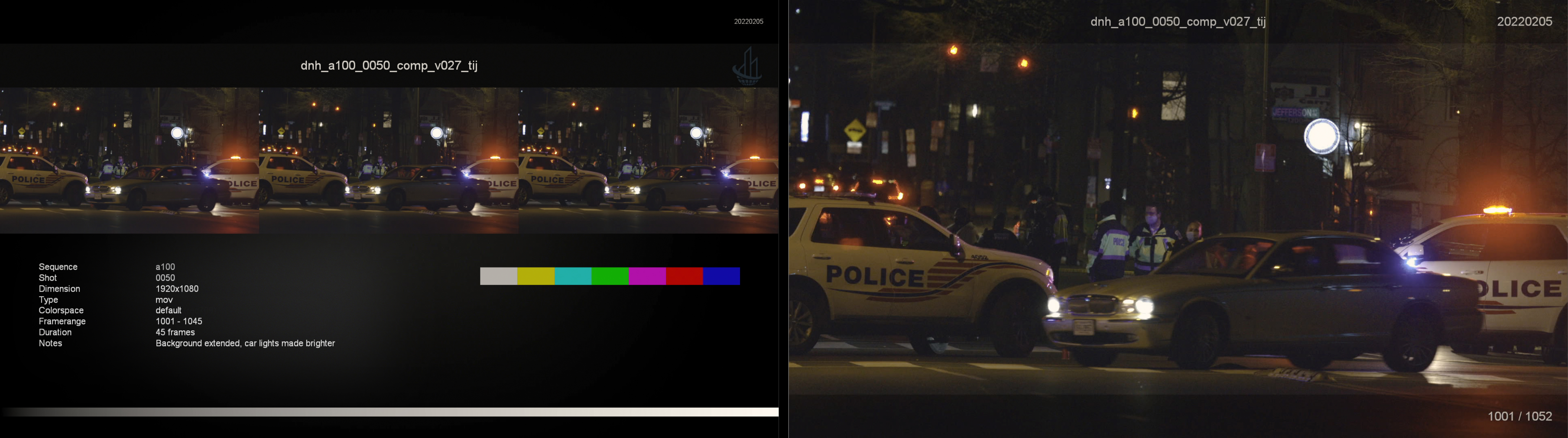Viewport: 1568px width, 438px height.
Task: Click the orange beacon atop the right police car
Action: coord(1497,210)
